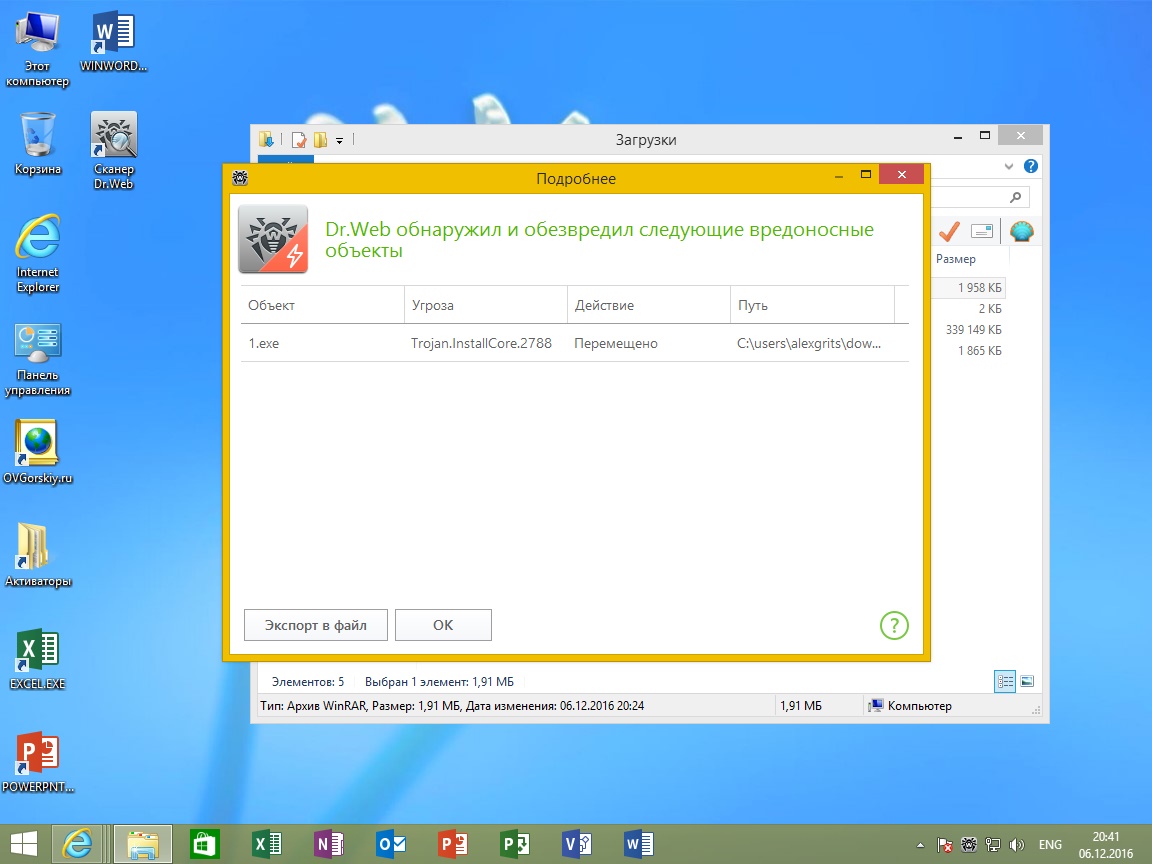The image size is (1152, 864).
Task: Sort threats by Угроза column header
Action: coord(484,305)
